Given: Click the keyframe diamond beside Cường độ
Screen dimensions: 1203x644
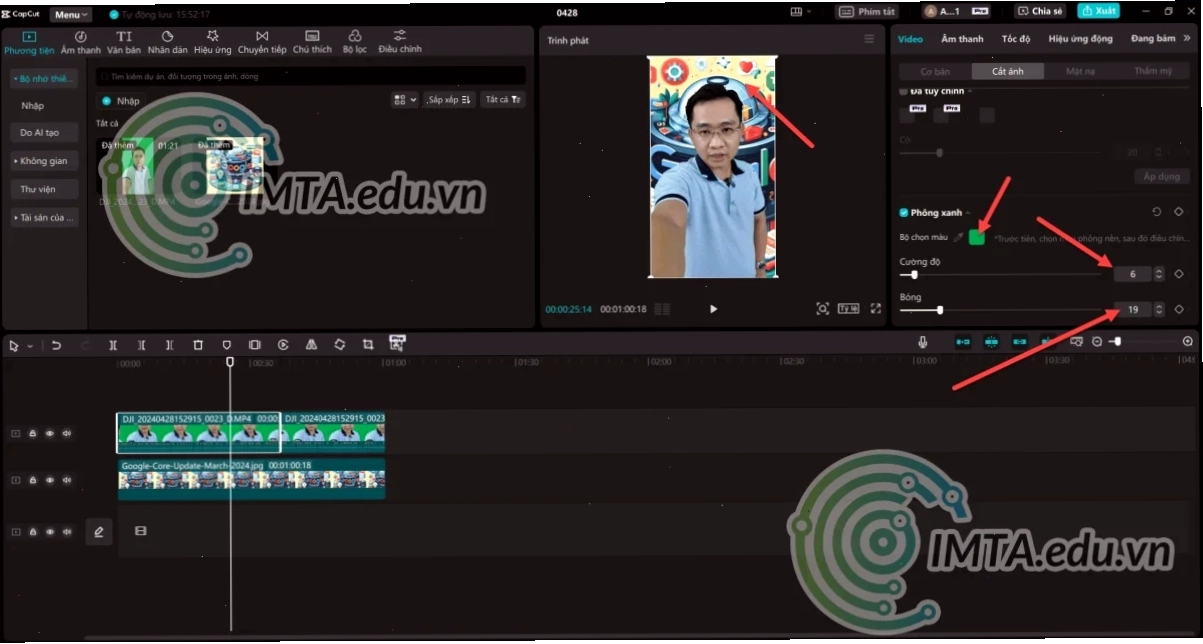Looking at the screenshot, I should coord(1179,274).
